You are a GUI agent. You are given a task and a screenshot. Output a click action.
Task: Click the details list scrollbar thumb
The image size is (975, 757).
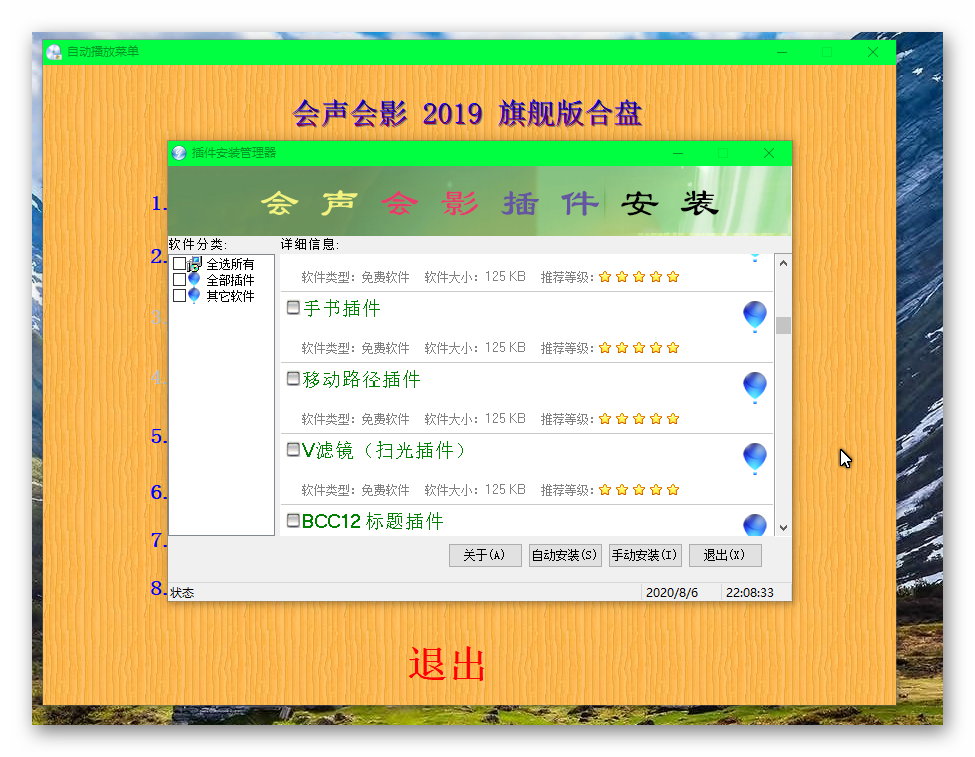(783, 325)
